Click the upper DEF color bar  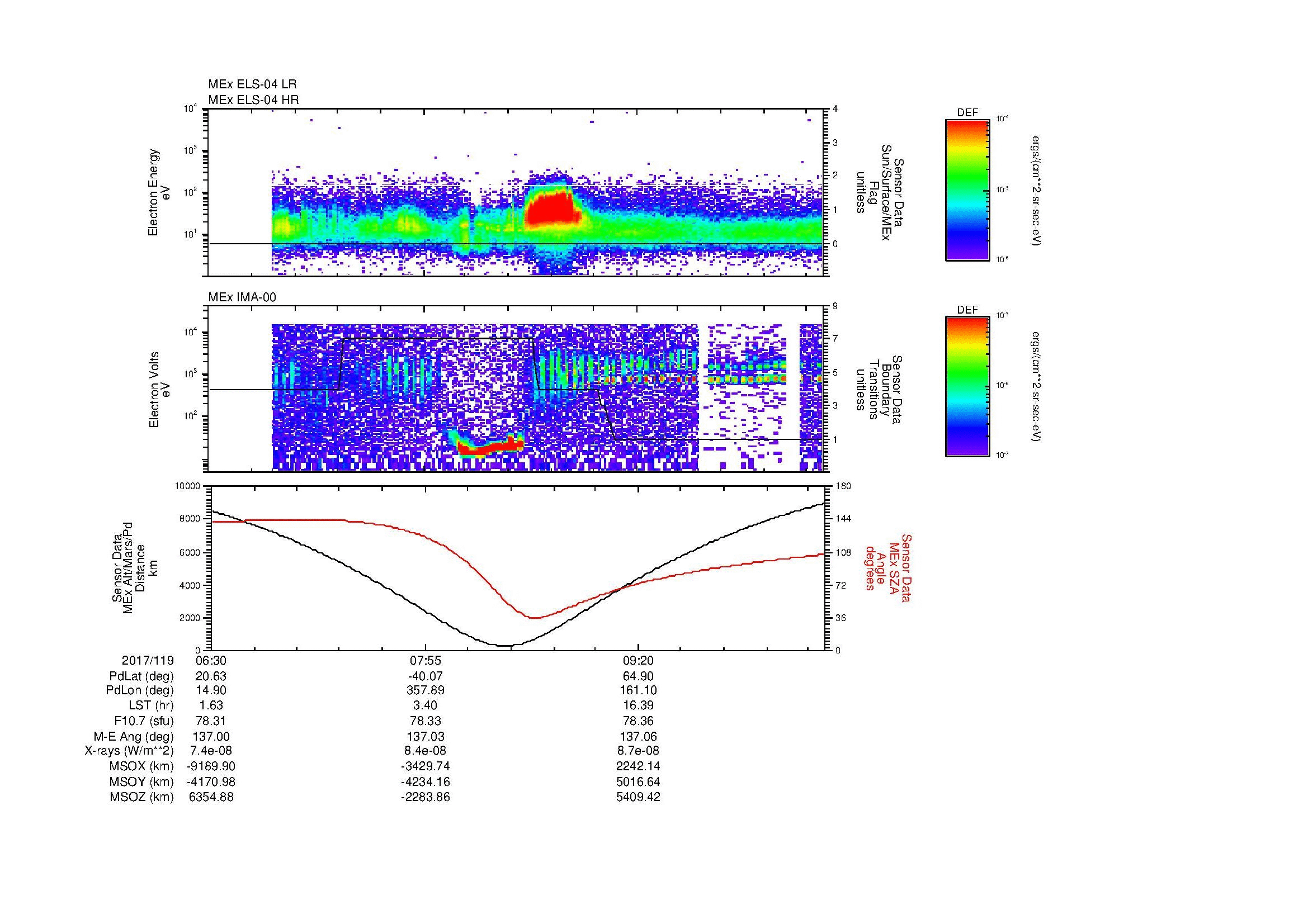point(967,189)
